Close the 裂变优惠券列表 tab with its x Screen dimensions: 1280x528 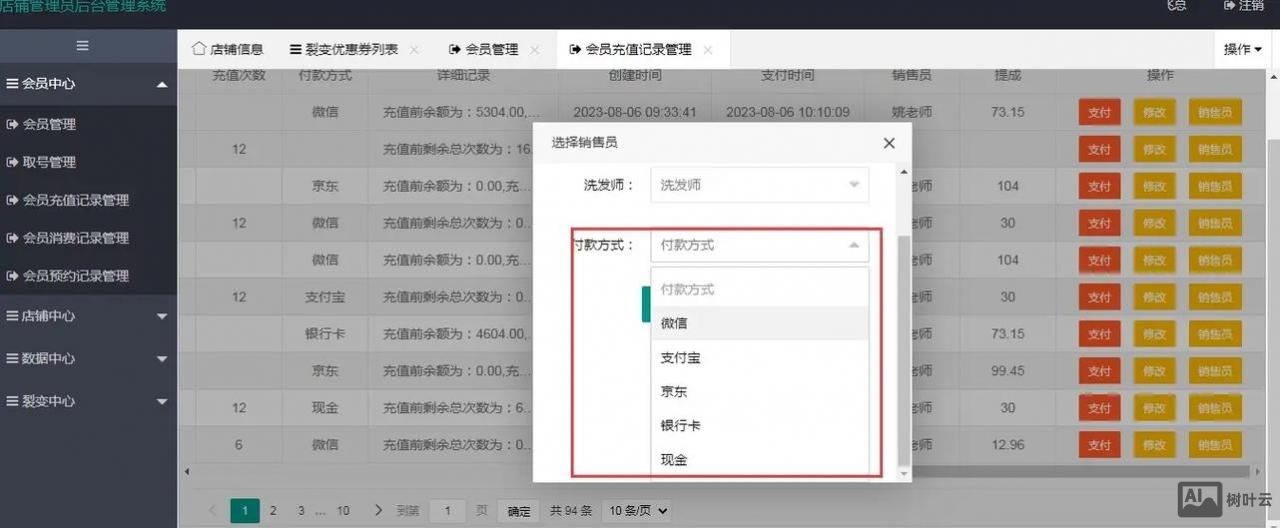point(414,49)
